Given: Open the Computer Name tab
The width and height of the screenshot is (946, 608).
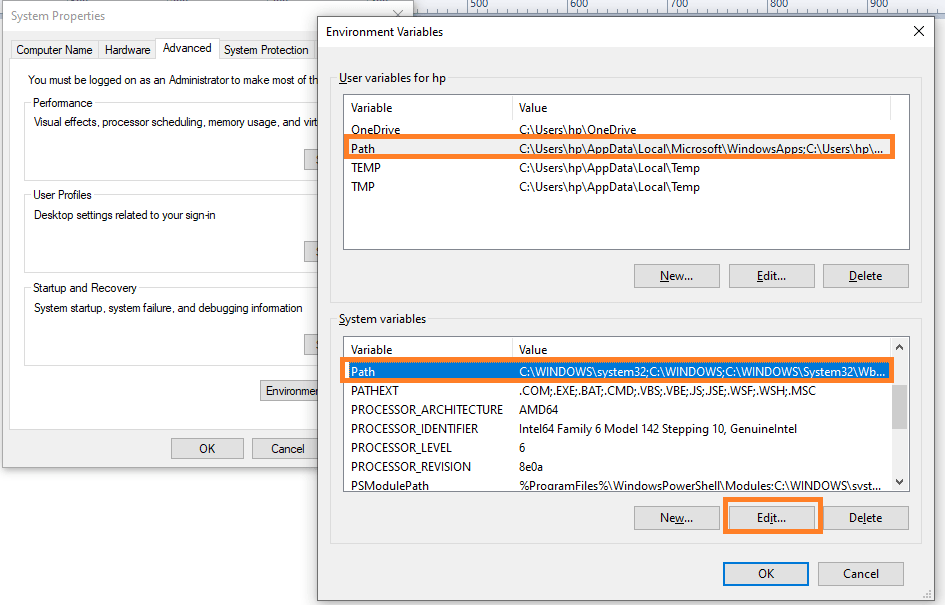Looking at the screenshot, I should pyautogui.click(x=54, y=49).
